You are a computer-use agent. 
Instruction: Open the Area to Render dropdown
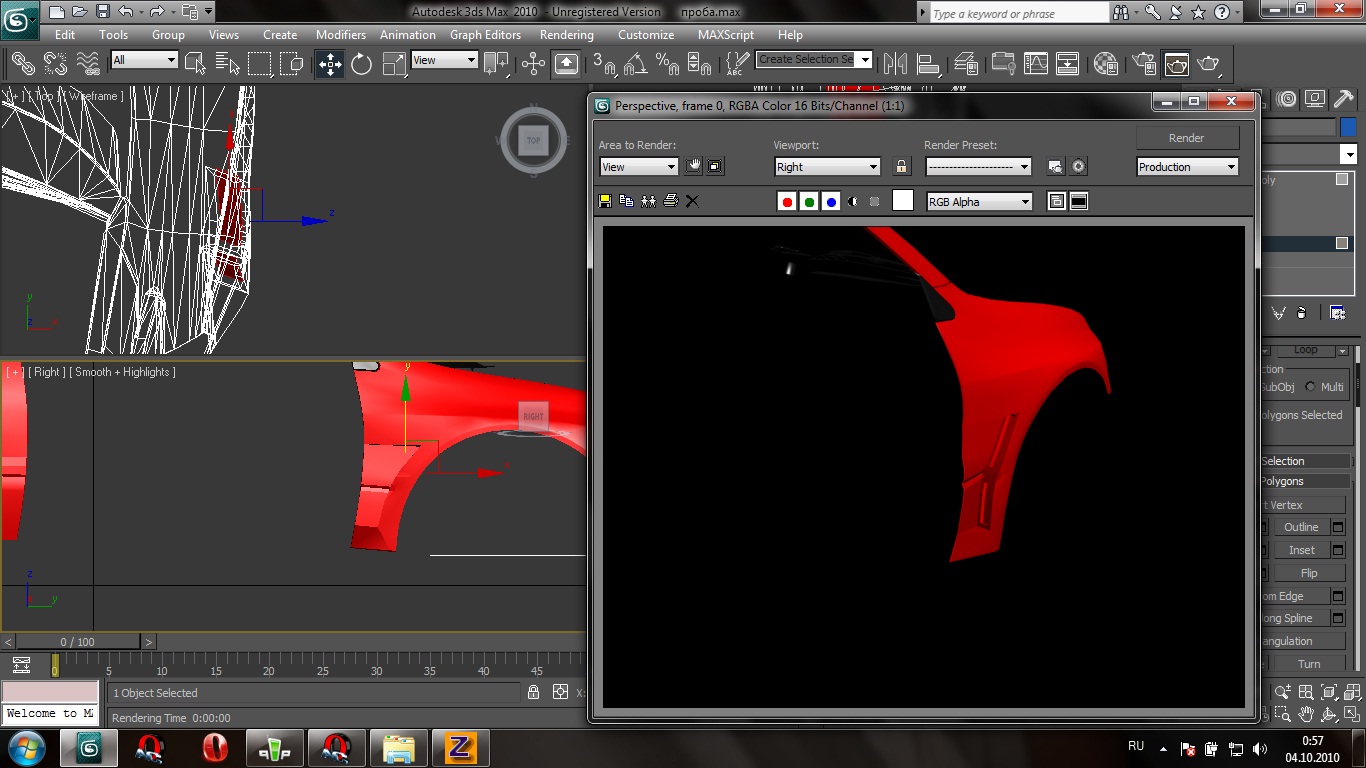coord(639,167)
